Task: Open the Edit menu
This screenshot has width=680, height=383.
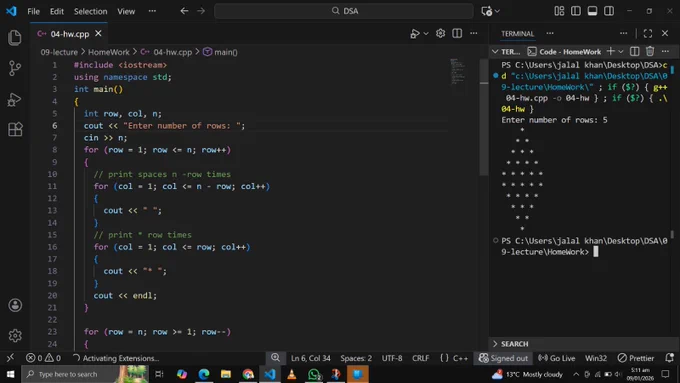Action: click(x=57, y=11)
